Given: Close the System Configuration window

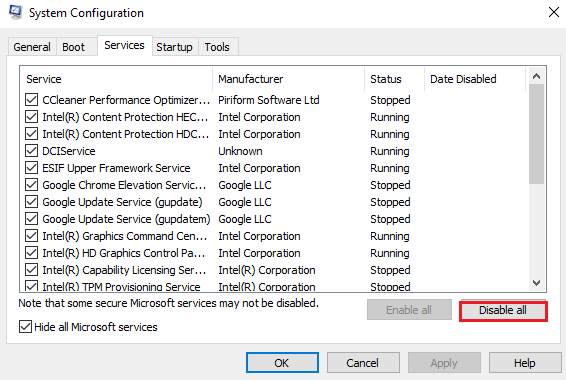Looking at the screenshot, I should [x=553, y=13].
